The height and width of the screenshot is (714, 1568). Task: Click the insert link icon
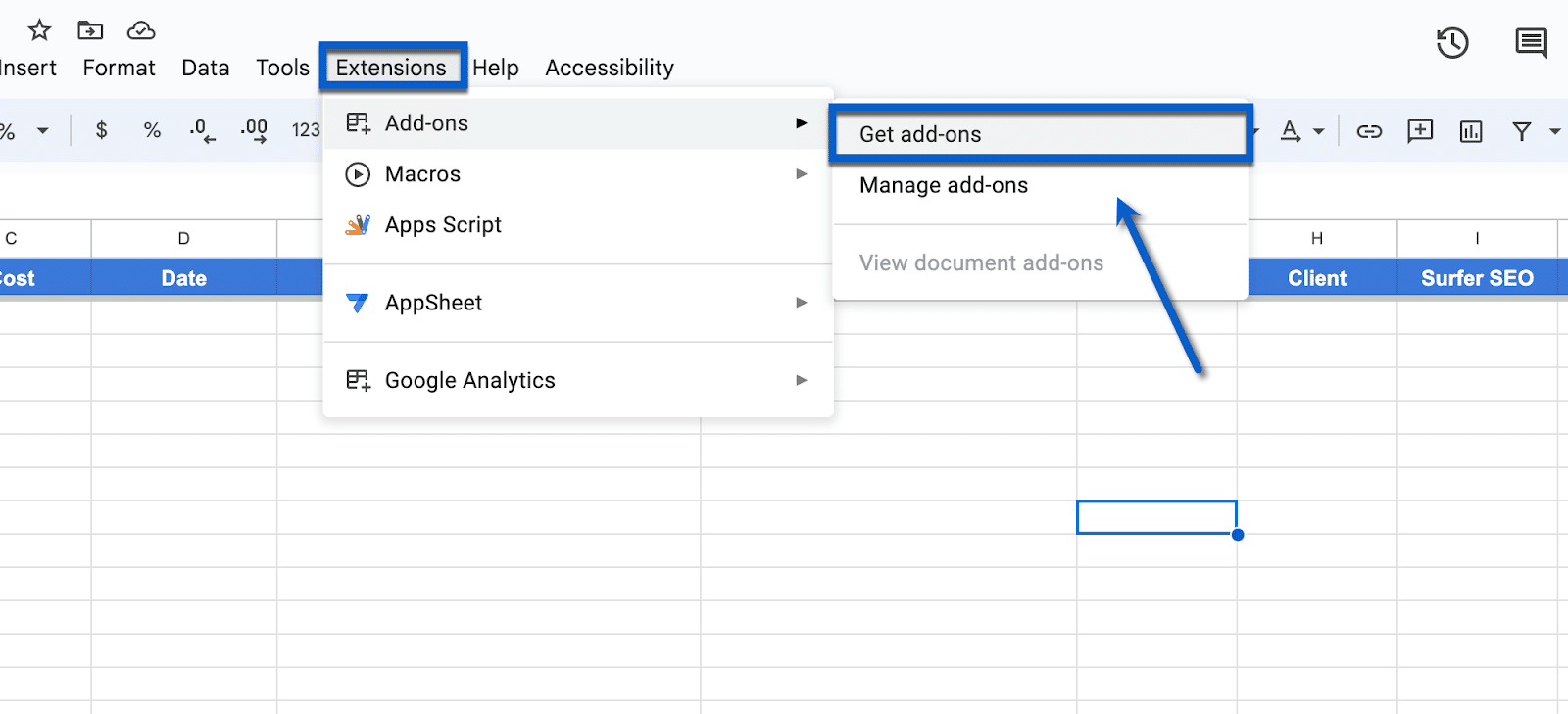(1369, 131)
